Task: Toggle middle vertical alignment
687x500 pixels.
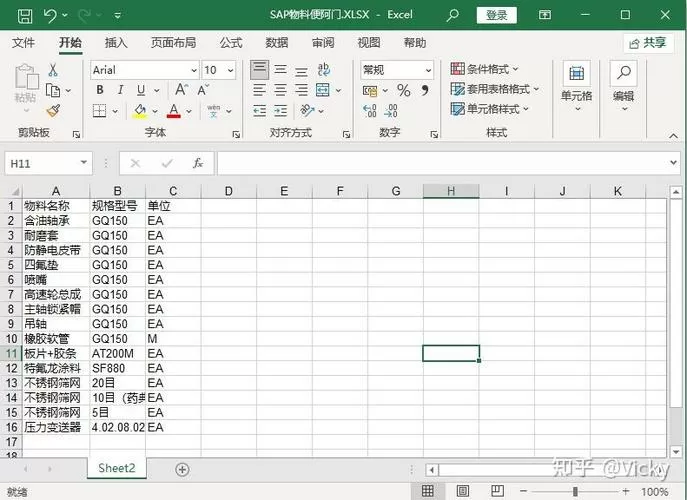Action: pyautogui.click(x=280, y=70)
